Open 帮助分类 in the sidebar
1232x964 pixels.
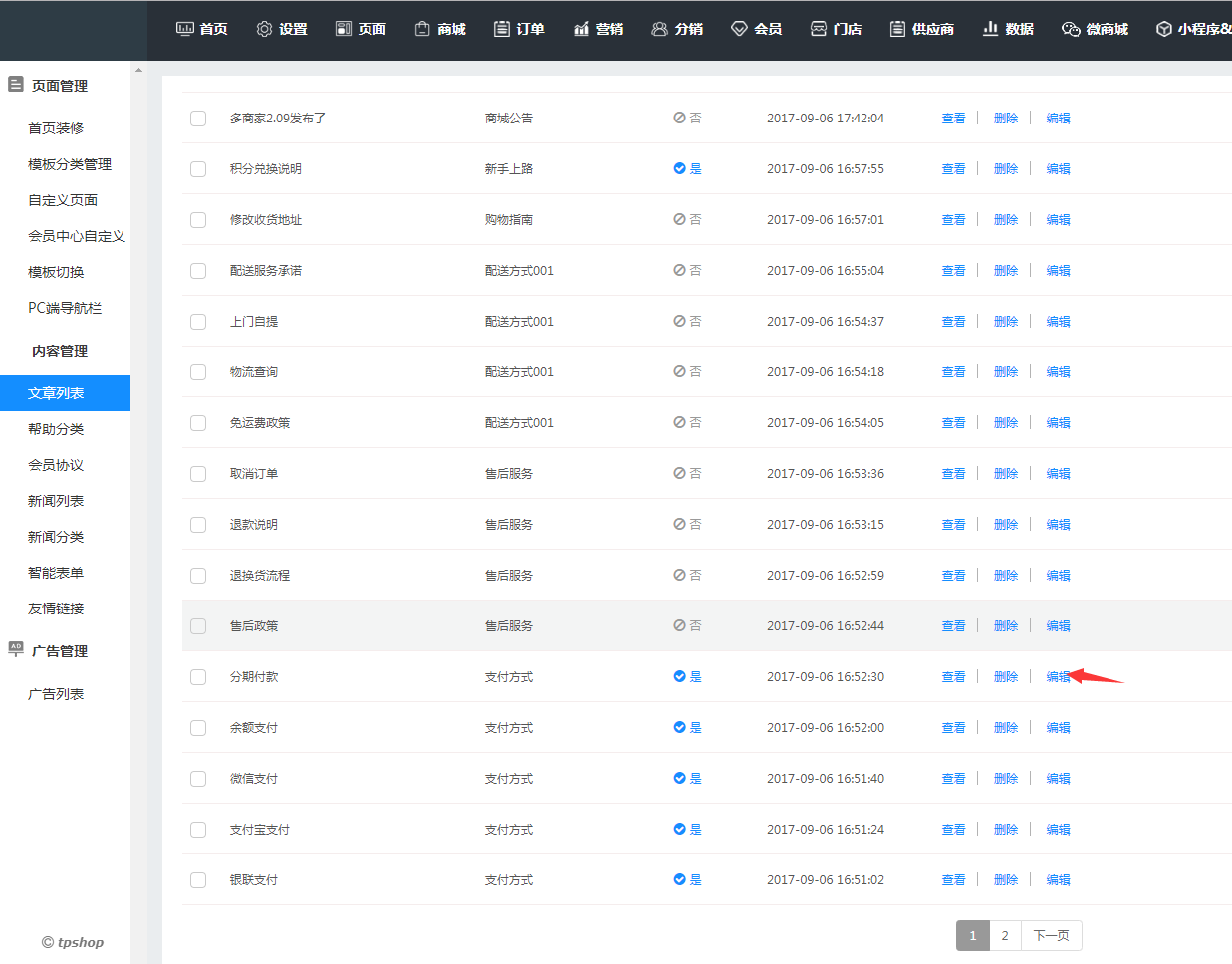click(x=56, y=429)
